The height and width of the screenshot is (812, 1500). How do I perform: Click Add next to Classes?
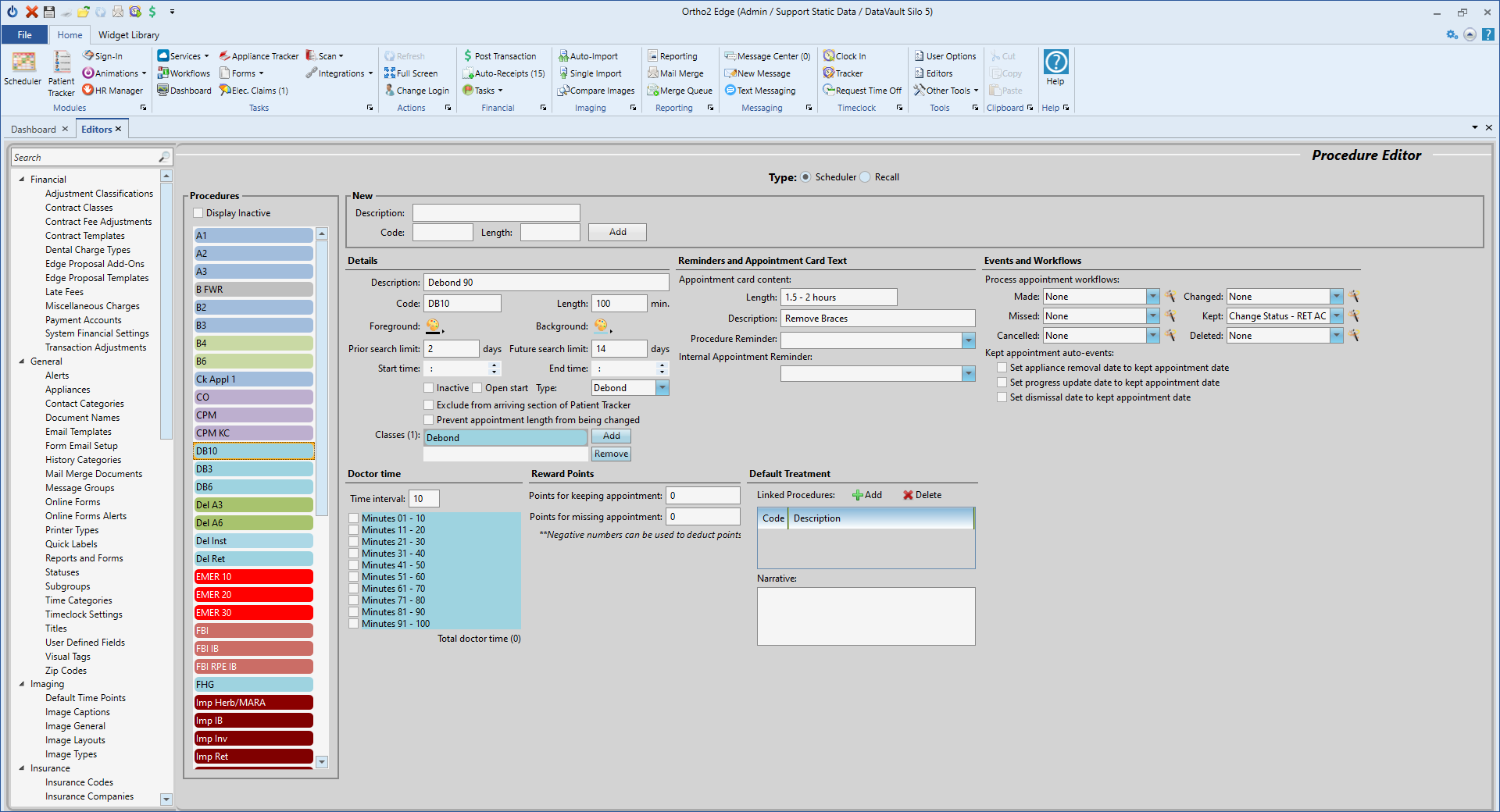coord(611,436)
